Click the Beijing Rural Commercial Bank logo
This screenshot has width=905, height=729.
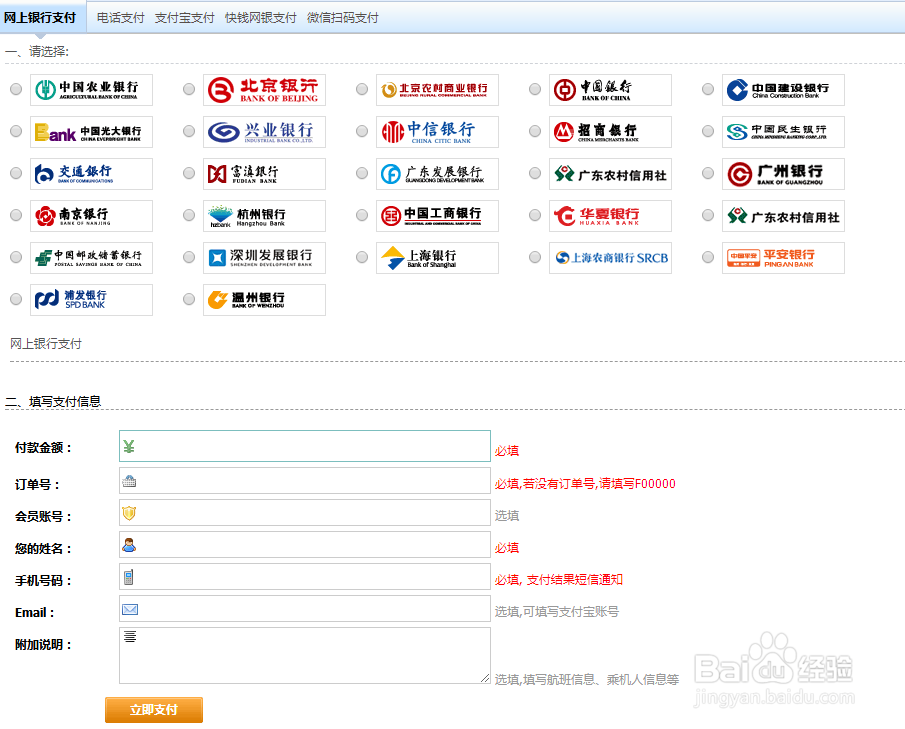tap(437, 89)
